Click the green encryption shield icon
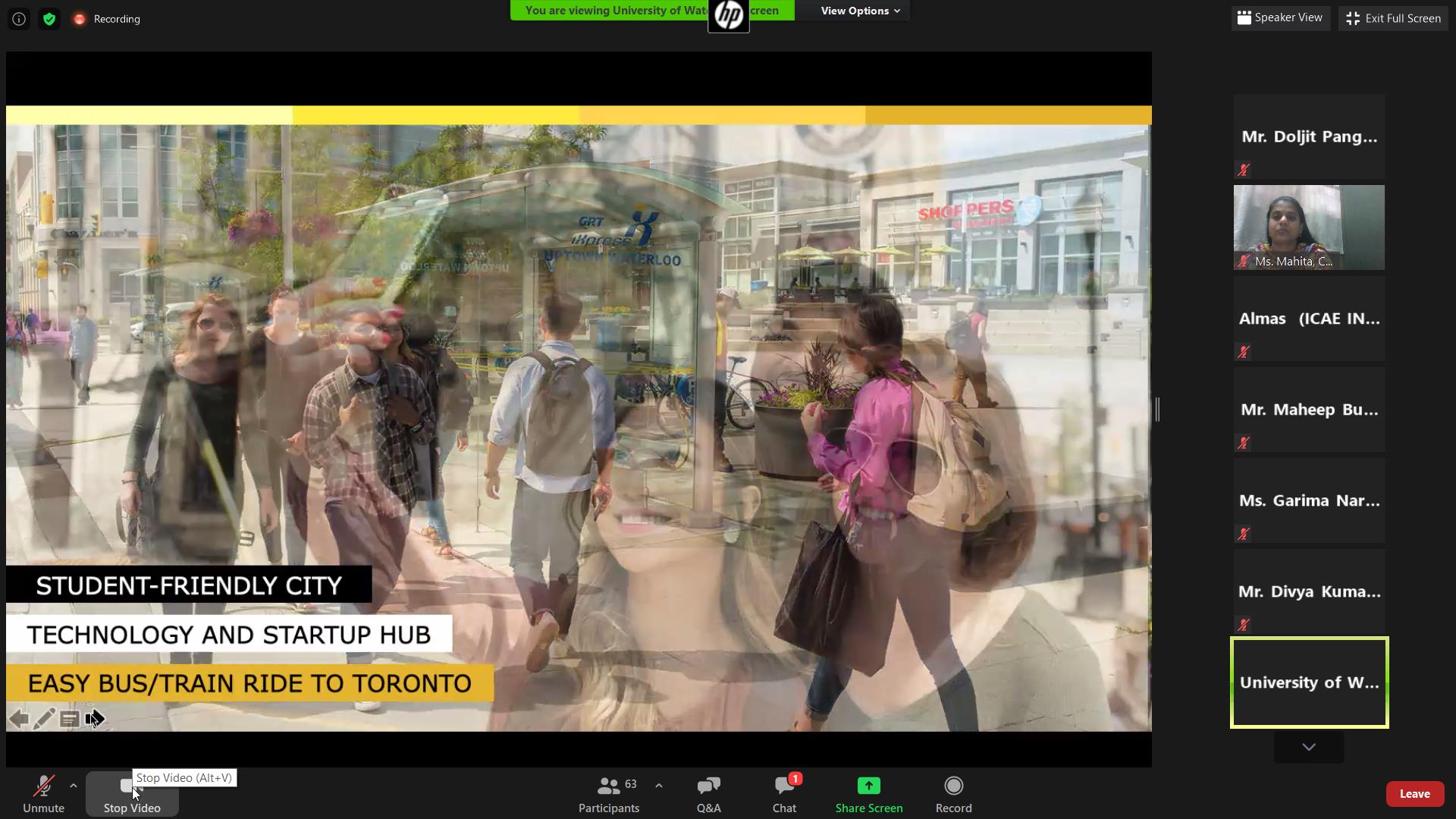Viewport: 1456px width, 819px height. pos(49,19)
